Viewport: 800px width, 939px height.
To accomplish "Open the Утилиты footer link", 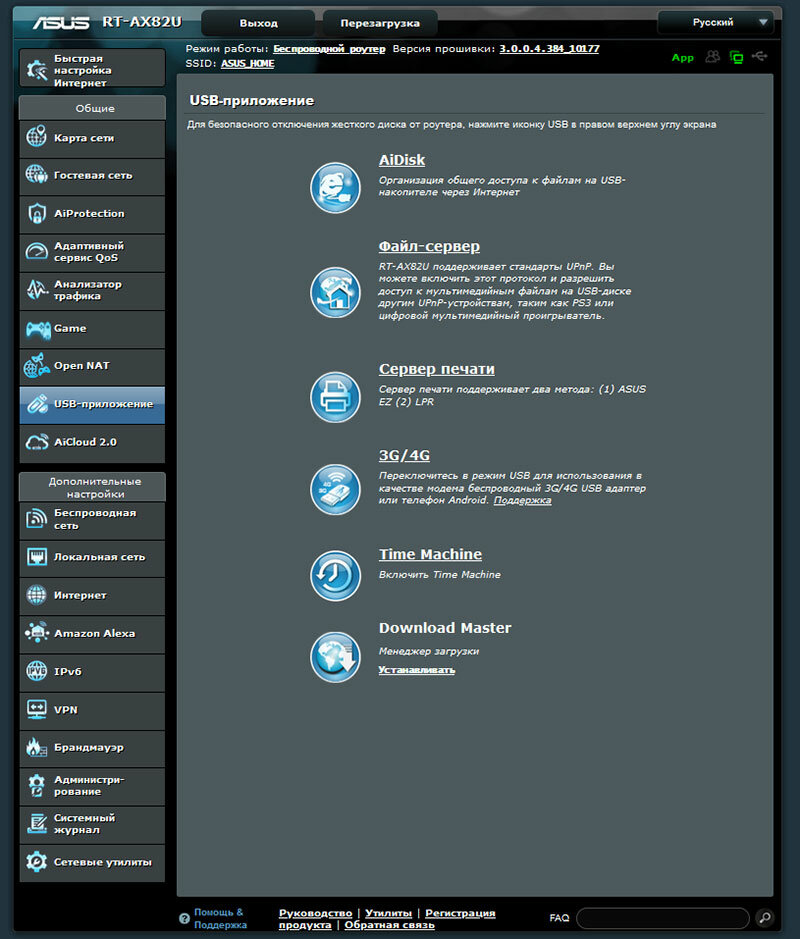I will click(x=389, y=913).
